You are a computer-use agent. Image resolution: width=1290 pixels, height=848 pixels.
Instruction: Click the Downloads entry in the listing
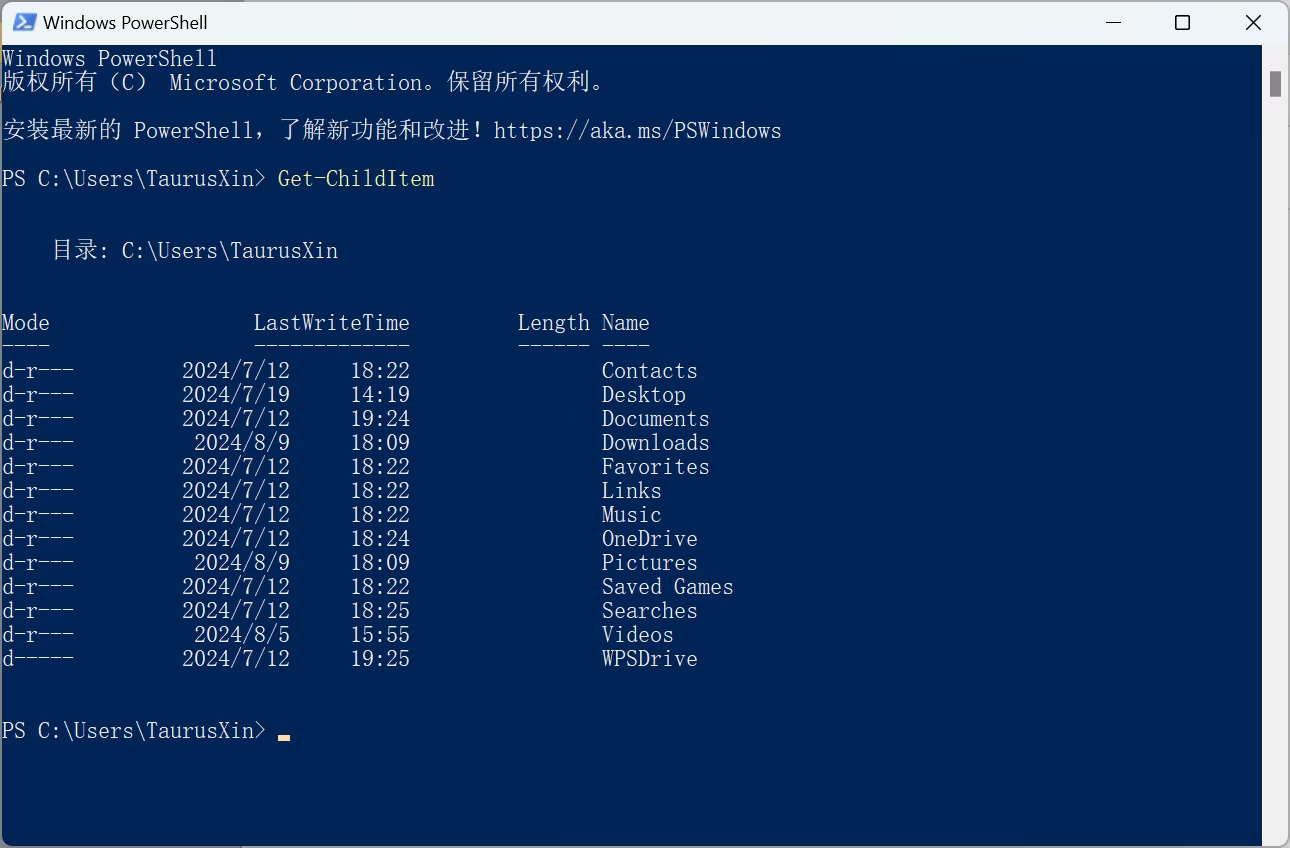coord(655,442)
